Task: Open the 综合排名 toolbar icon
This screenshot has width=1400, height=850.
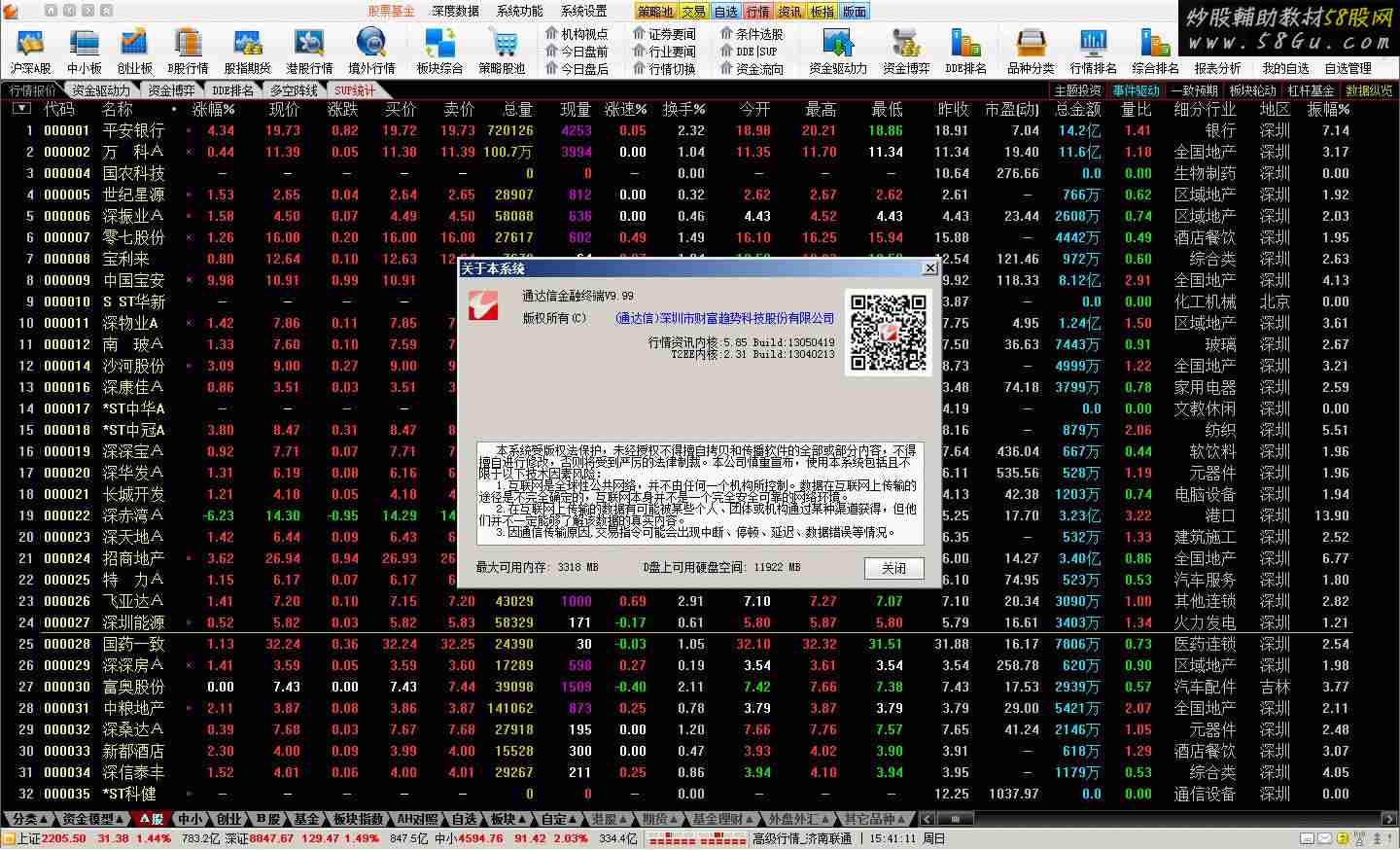Action: coord(1155,51)
